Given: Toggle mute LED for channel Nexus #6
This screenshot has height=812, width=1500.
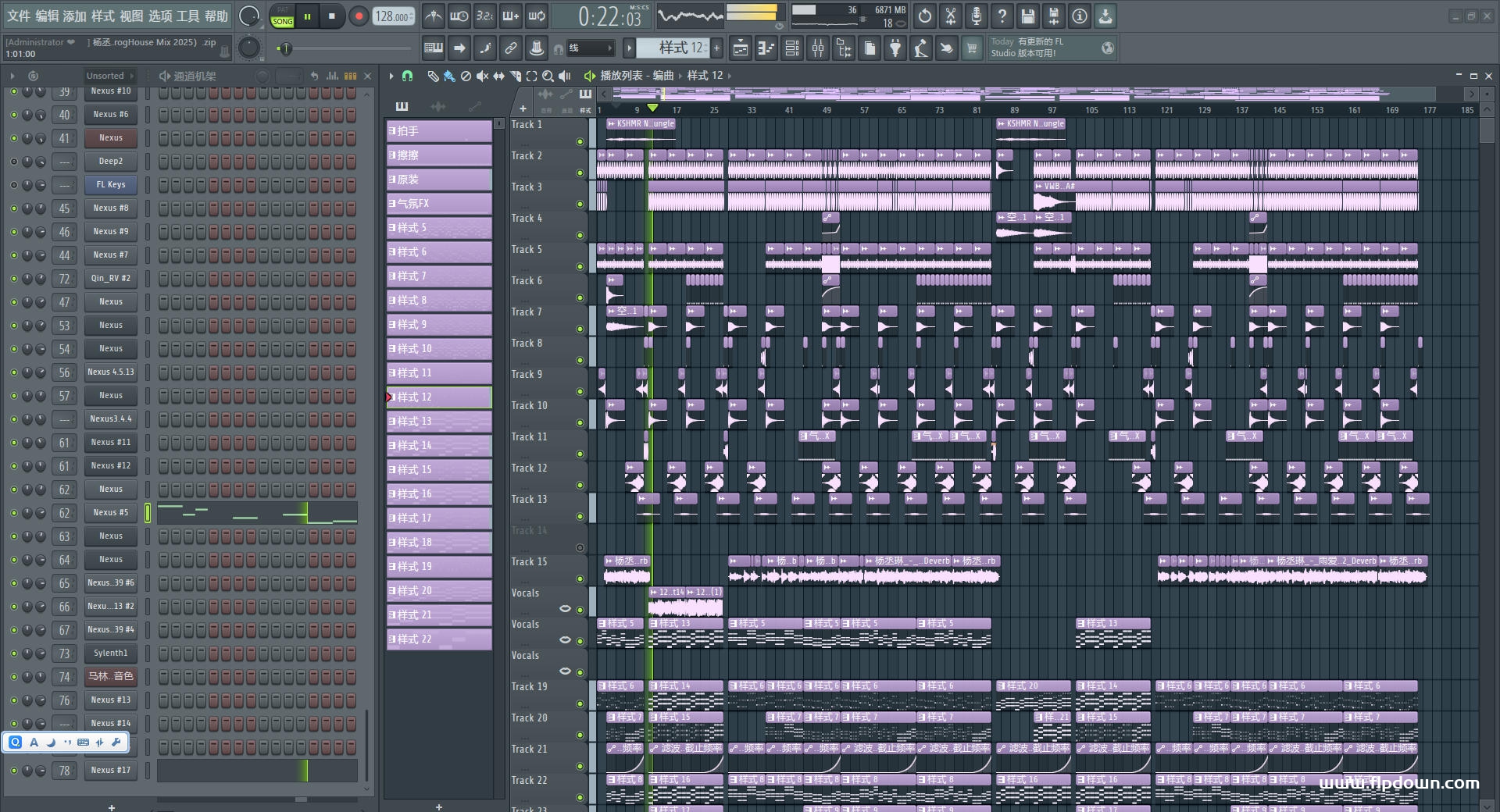Looking at the screenshot, I should click(x=13, y=115).
